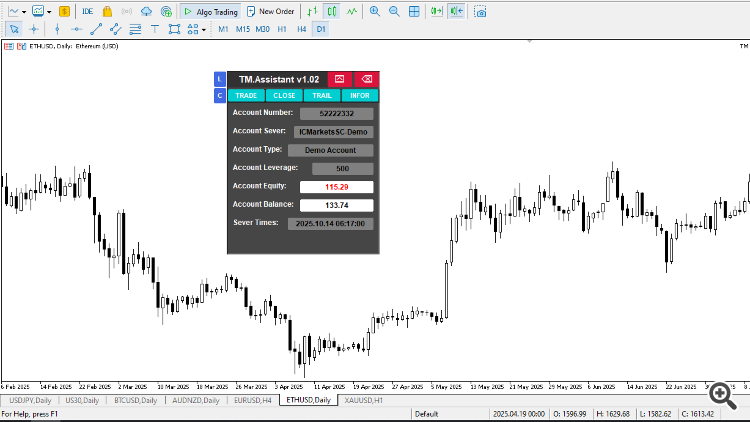The height and width of the screenshot is (422, 750).
Task: Switch chart to bar chart mode
Action: pyautogui.click(x=312, y=11)
